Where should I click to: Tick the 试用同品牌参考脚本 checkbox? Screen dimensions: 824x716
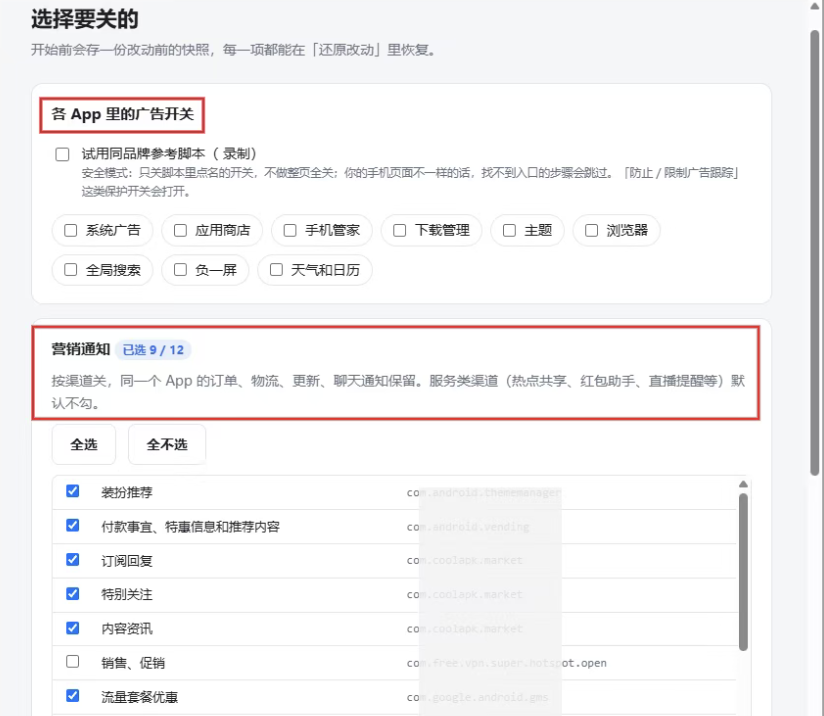pos(62,155)
